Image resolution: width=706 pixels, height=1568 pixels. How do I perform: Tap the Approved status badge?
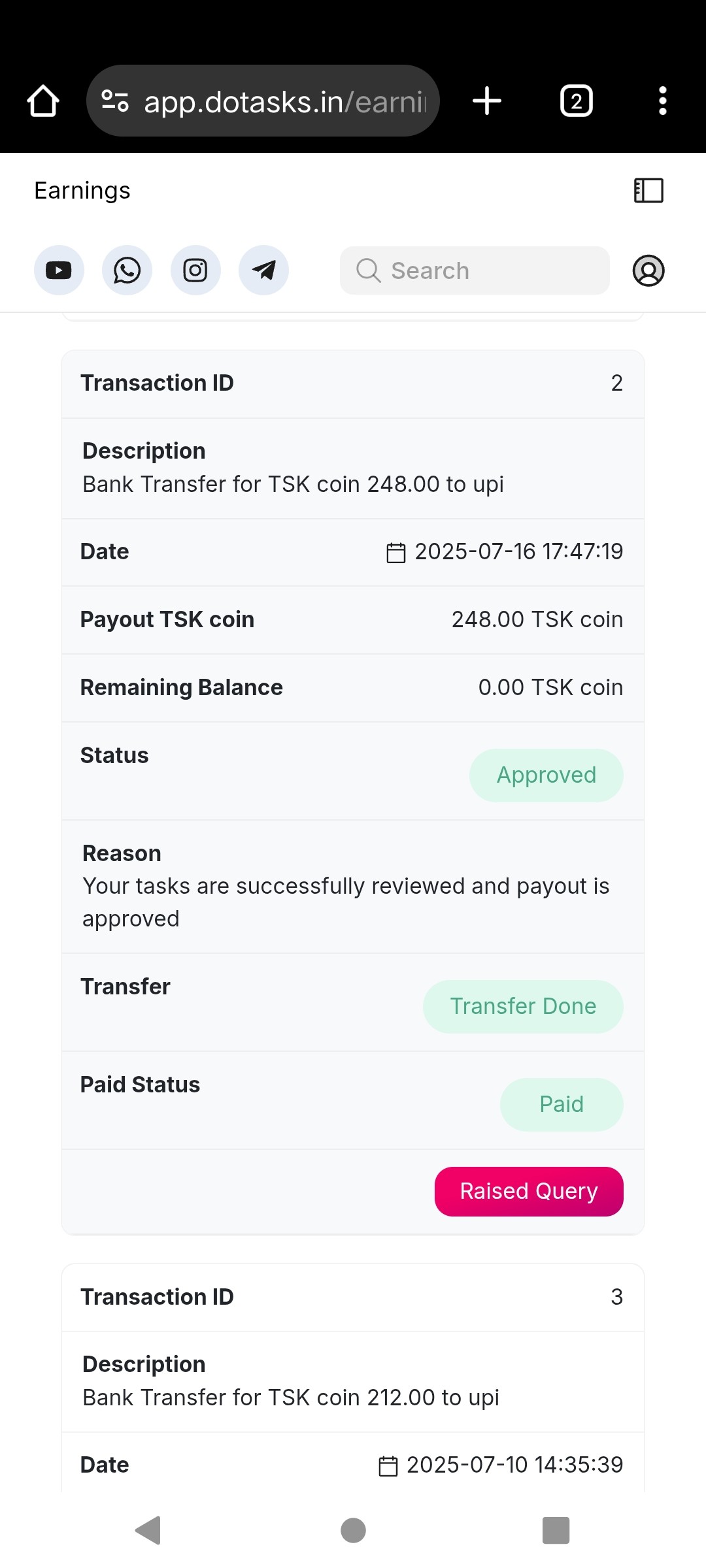click(x=546, y=776)
